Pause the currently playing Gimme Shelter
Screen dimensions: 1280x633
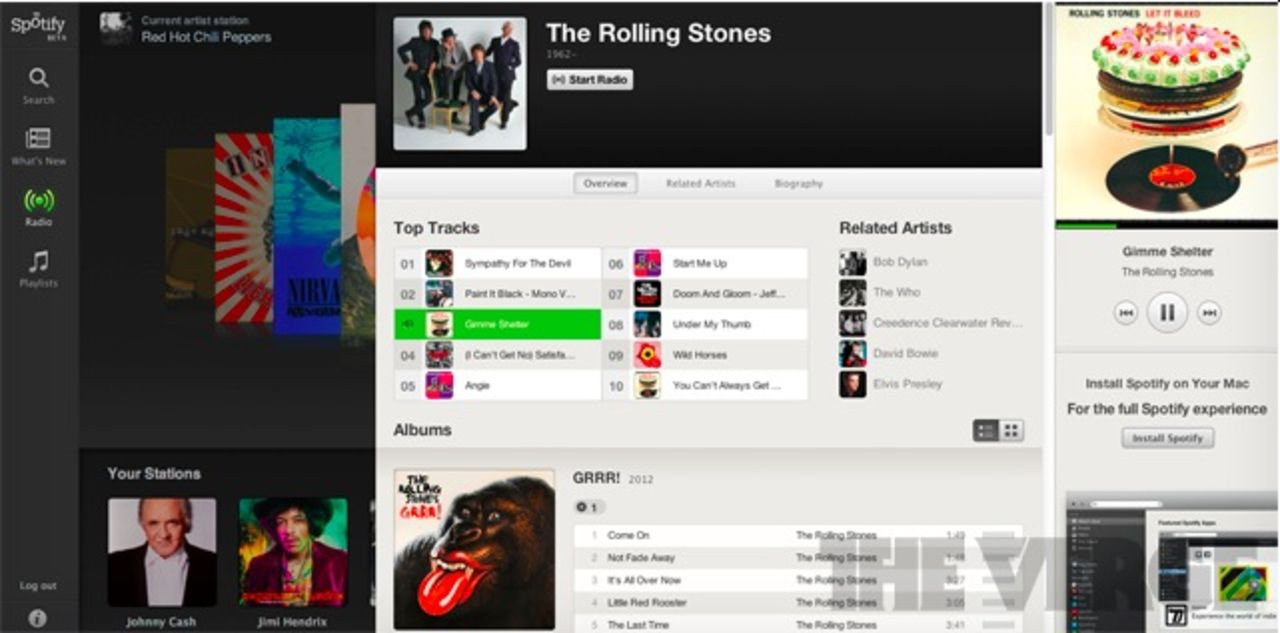pos(1166,312)
